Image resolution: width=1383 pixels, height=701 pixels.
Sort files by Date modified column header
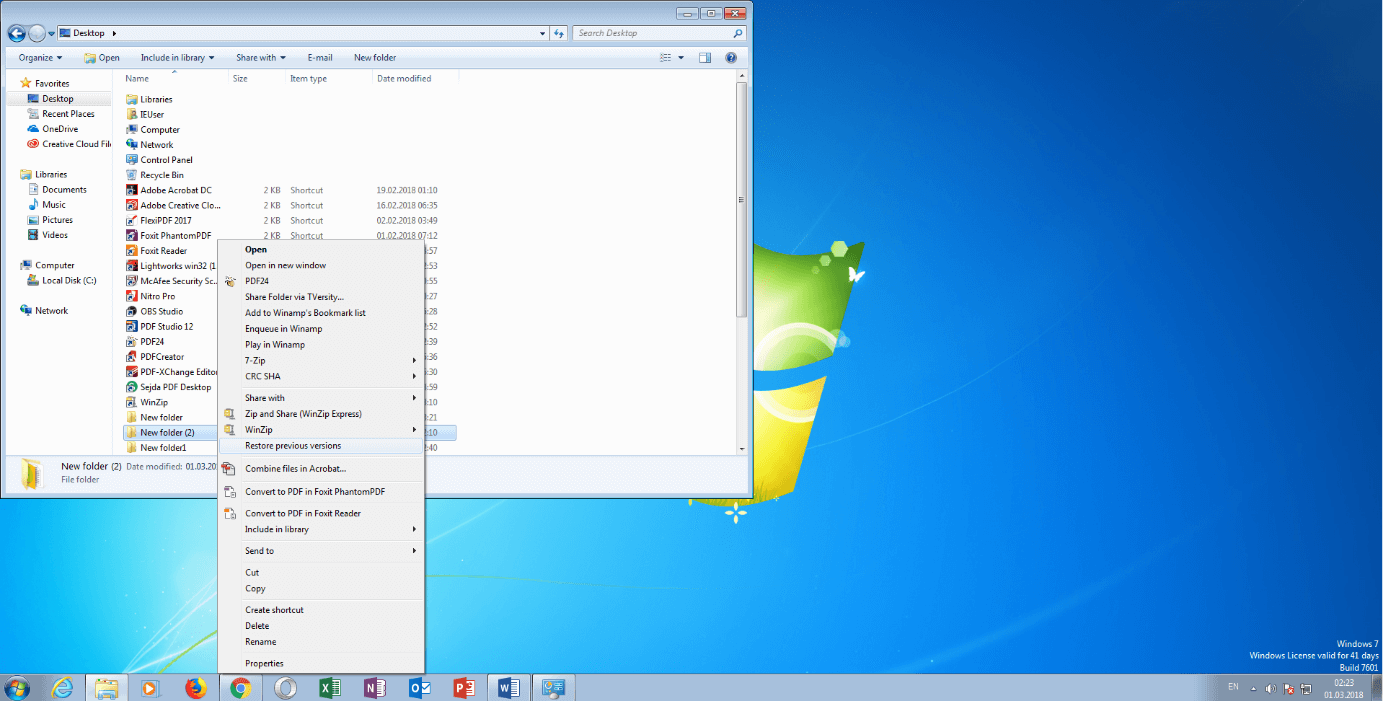[415, 78]
